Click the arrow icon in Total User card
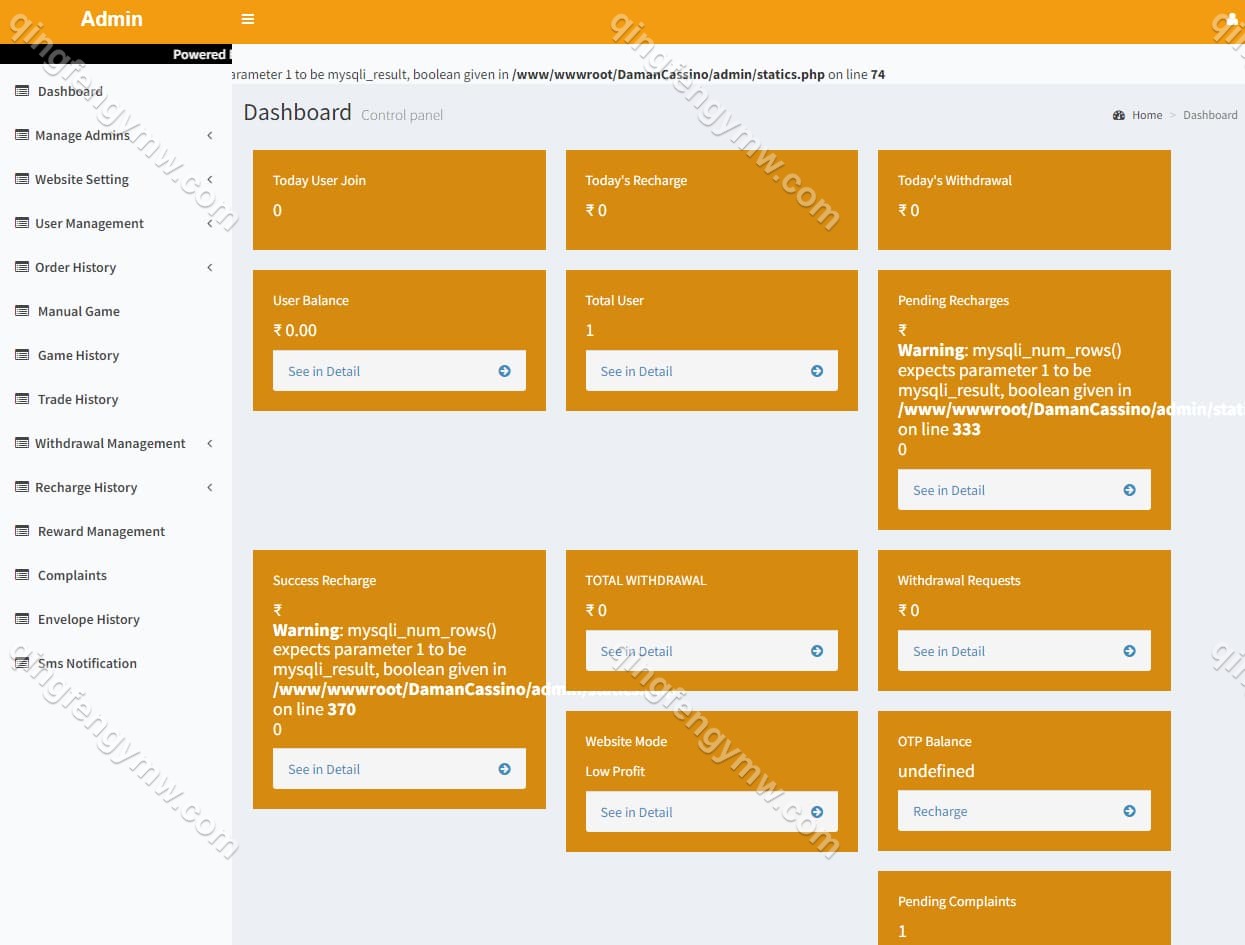 click(x=817, y=371)
